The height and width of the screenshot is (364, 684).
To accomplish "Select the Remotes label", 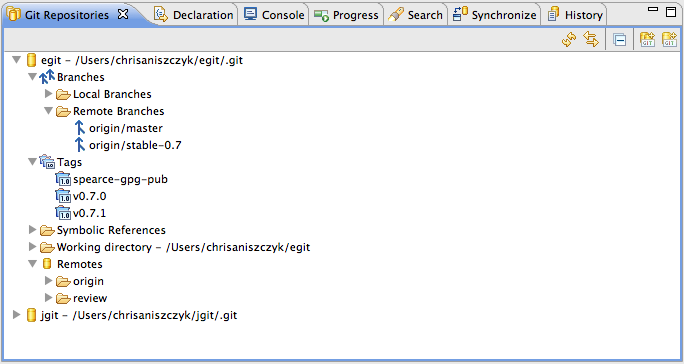I will point(79,264).
